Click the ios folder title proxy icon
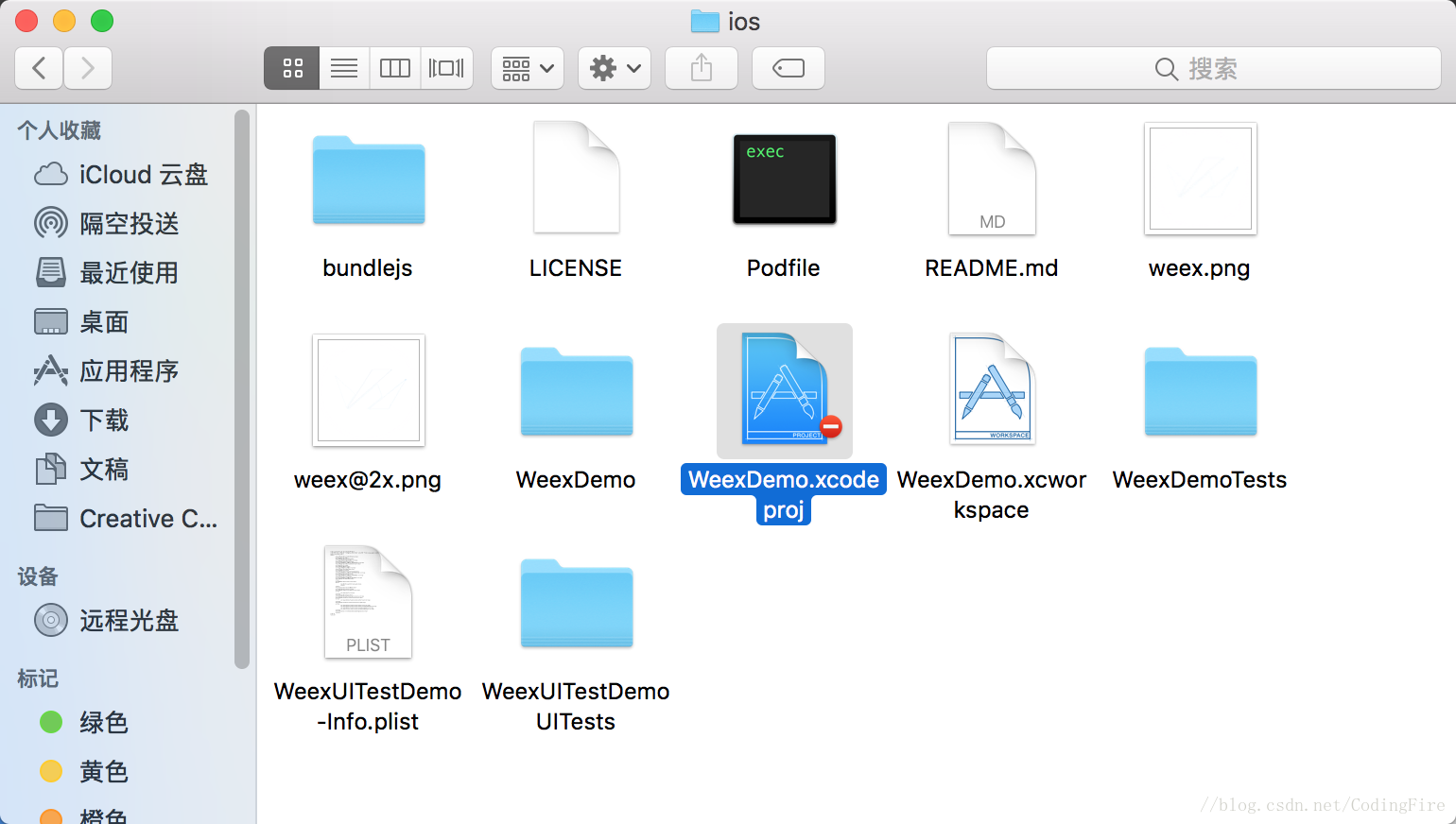1456x824 pixels. click(705, 21)
